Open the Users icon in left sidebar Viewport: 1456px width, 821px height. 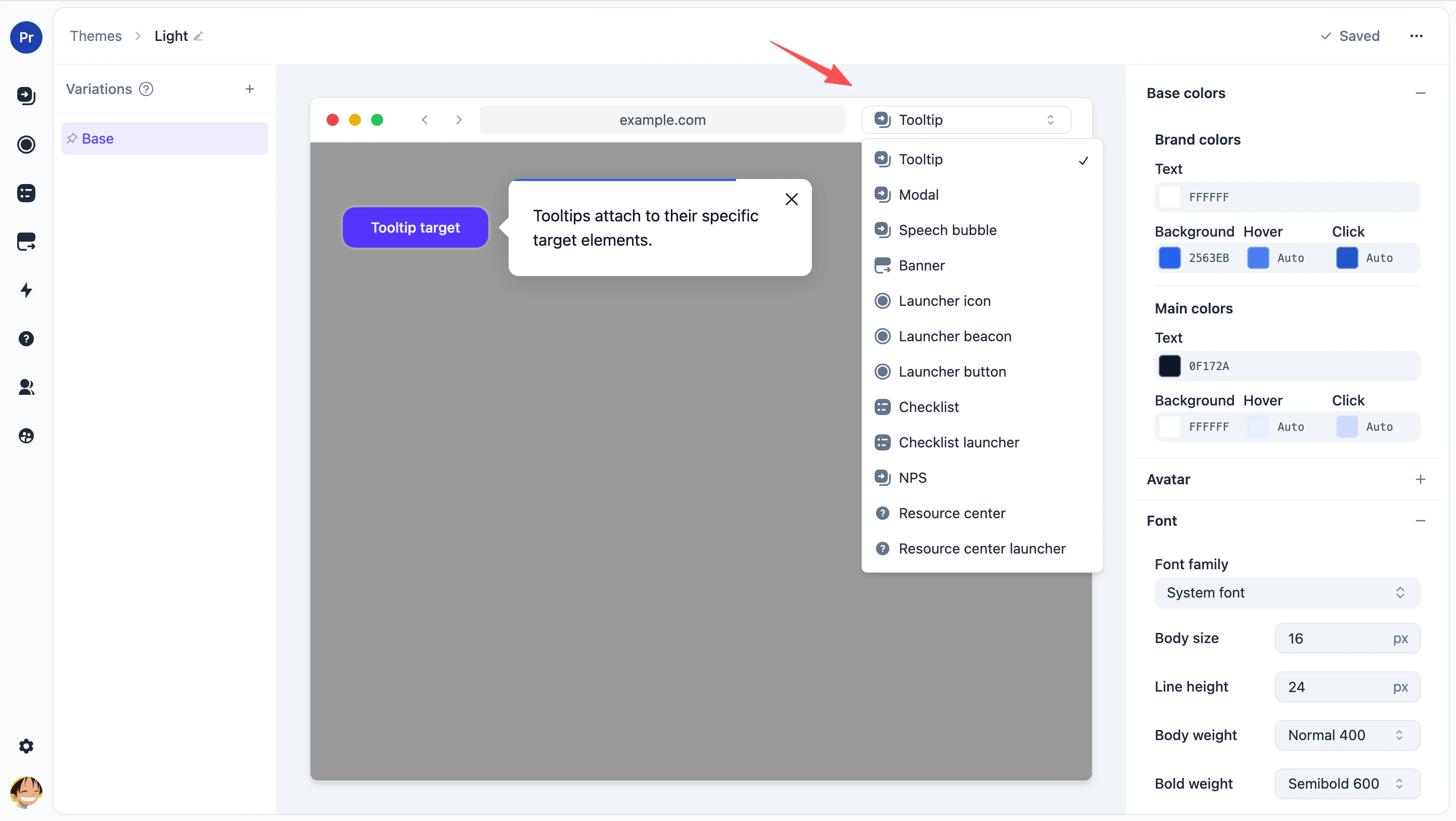(26, 388)
